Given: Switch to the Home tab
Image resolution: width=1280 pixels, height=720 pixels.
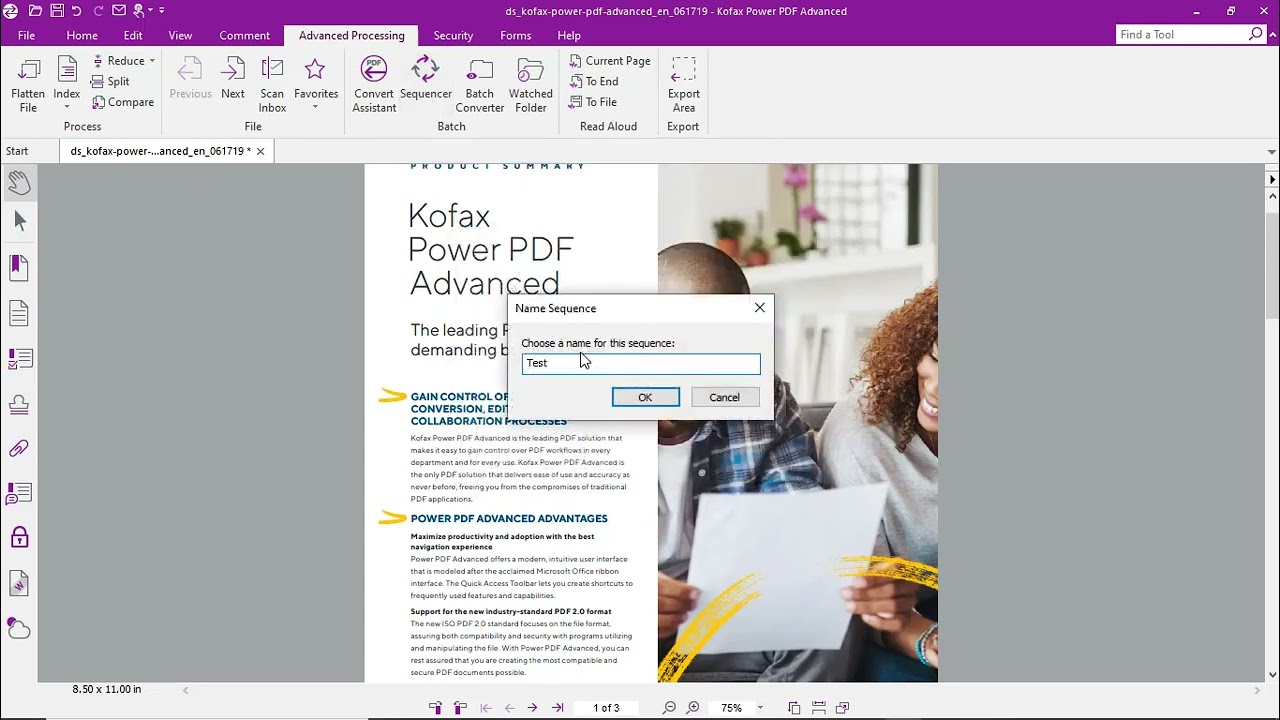Looking at the screenshot, I should (x=82, y=35).
